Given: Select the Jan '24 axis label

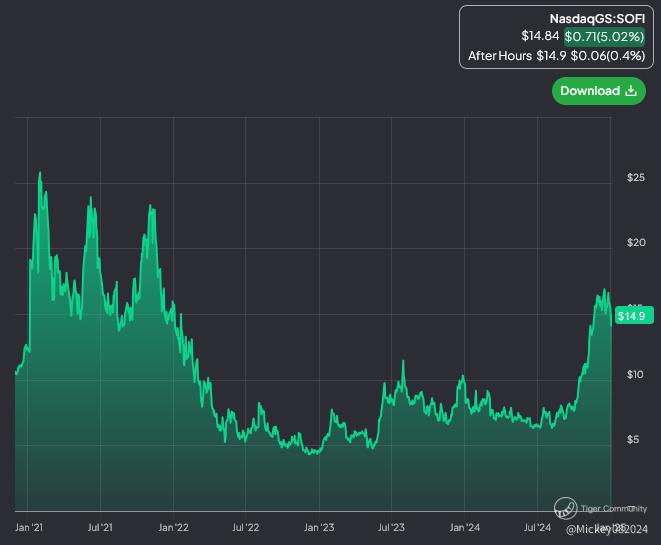Looking at the screenshot, I should (x=465, y=527).
